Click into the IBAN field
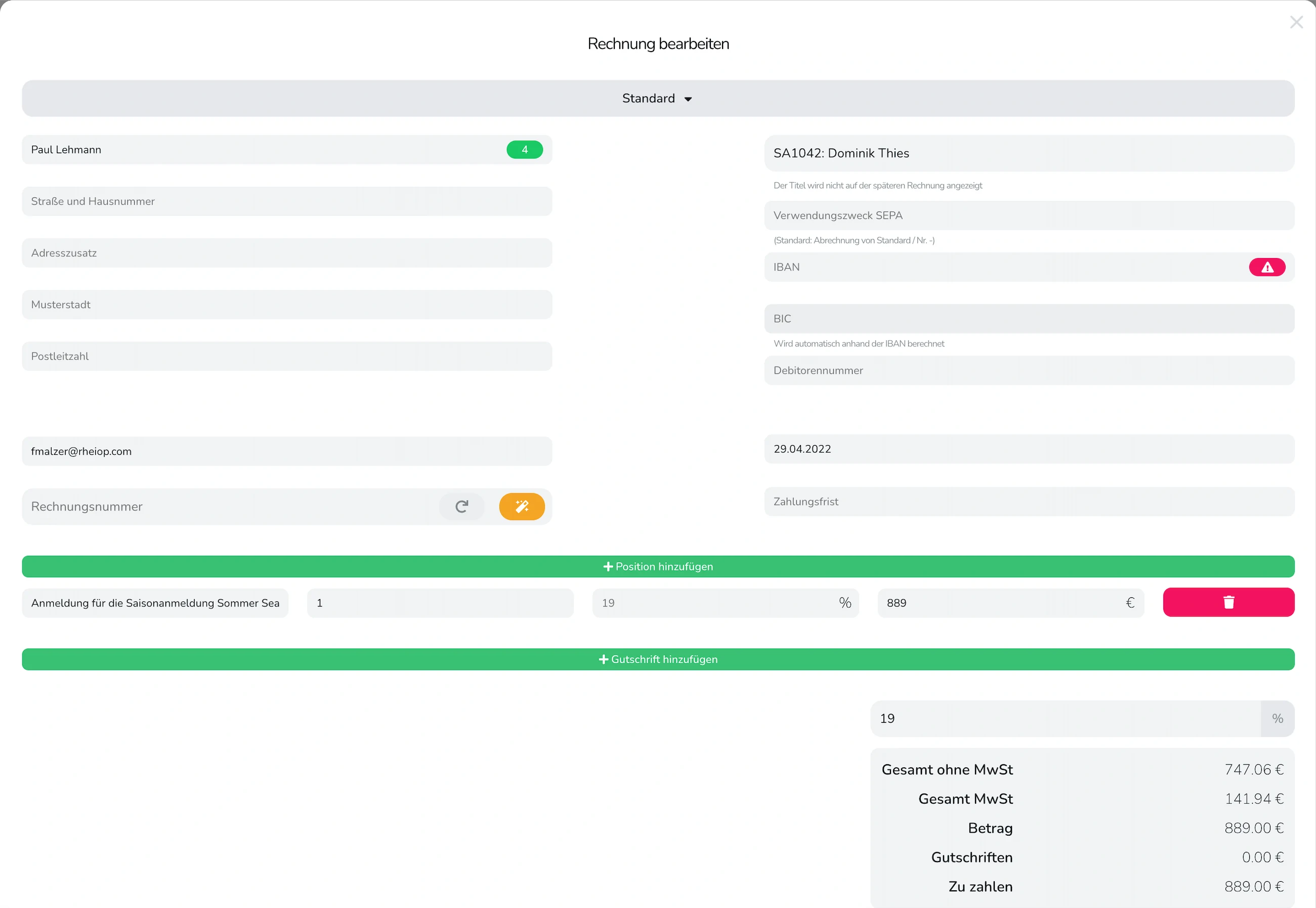Screen dimensions: 1316x908 pos(1001,268)
